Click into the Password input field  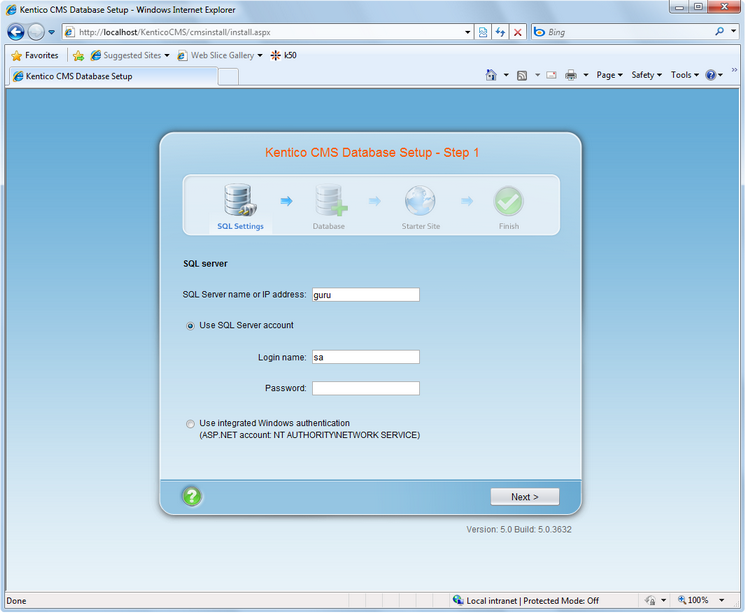point(365,388)
